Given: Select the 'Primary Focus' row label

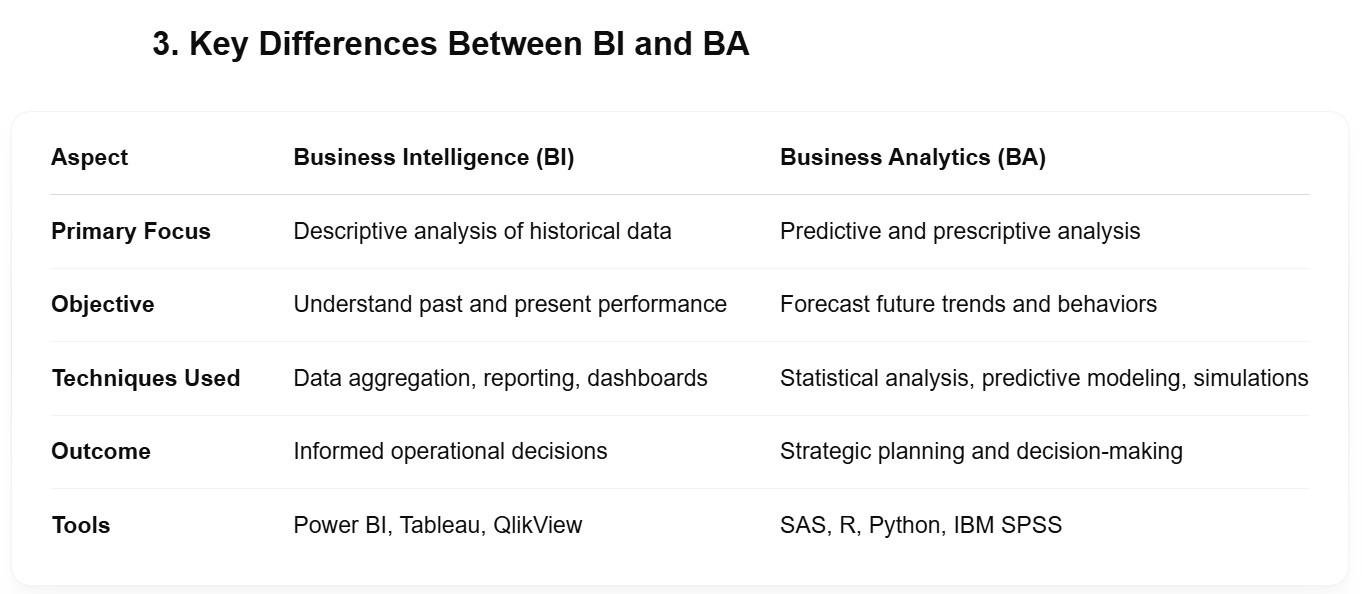Looking at the screenshot, I should pyautogui.click(x=131, y=231).
